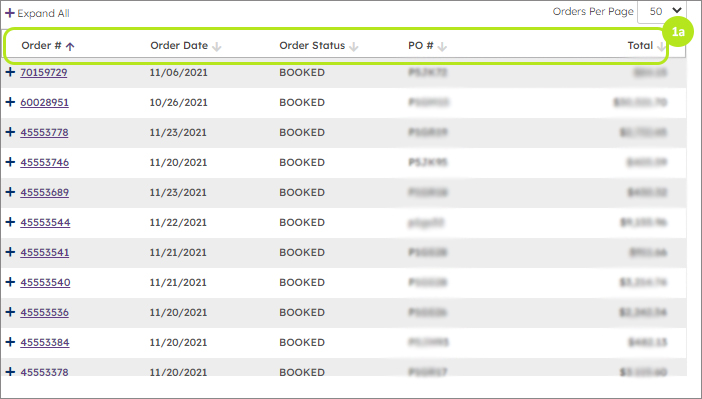
Task: Open order link 60028951
Action: click(x=44, y=103)
